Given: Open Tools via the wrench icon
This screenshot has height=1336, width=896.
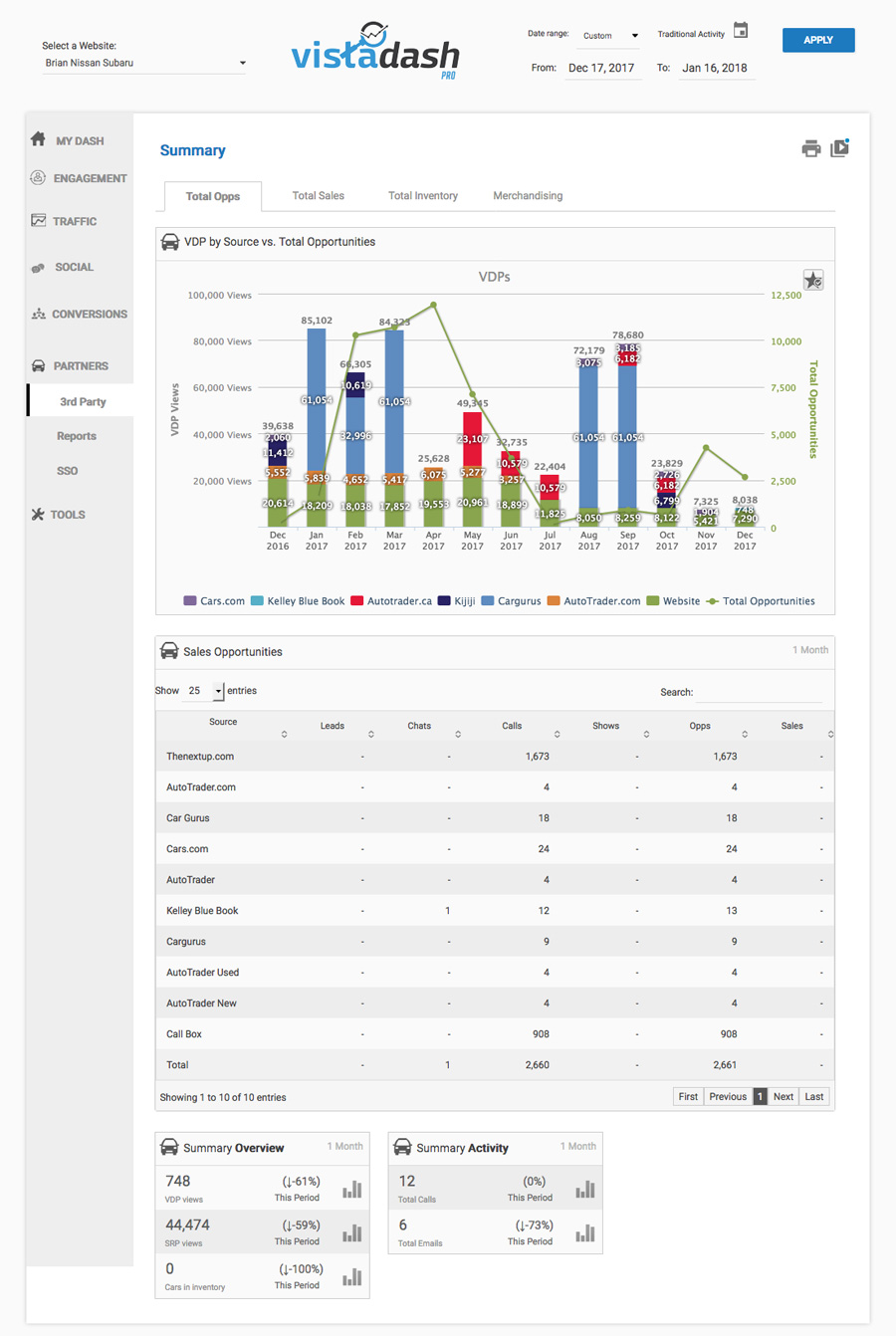Looking at the screenshot, I should point(38,514).
